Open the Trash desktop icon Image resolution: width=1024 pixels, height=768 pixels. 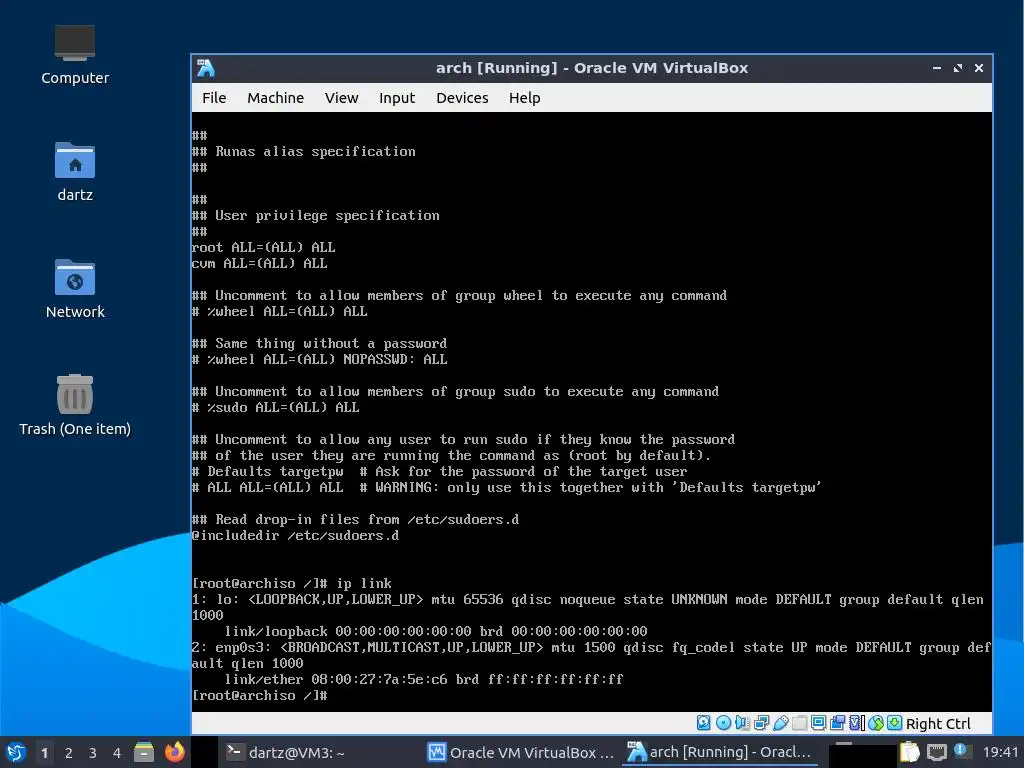(74, 406)
